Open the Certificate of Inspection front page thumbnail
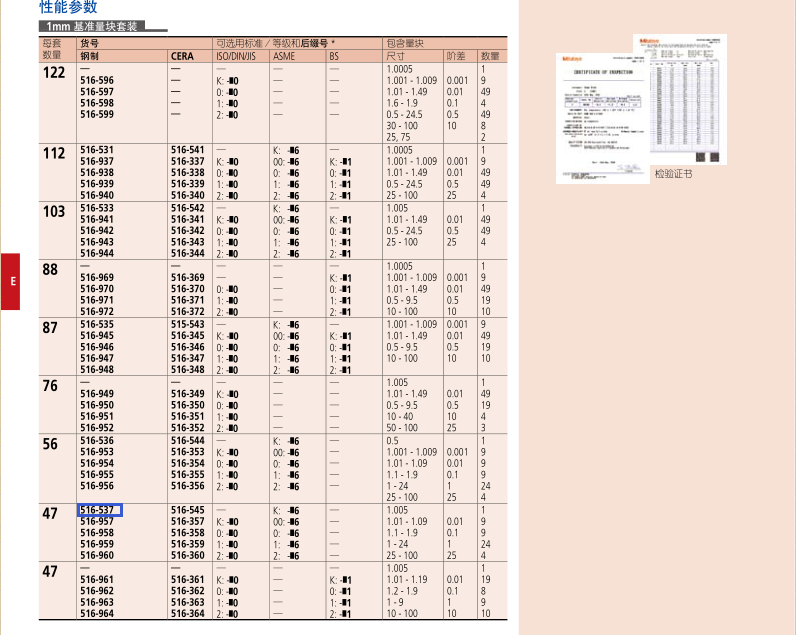Screen dimensions: 796x635 603,118
